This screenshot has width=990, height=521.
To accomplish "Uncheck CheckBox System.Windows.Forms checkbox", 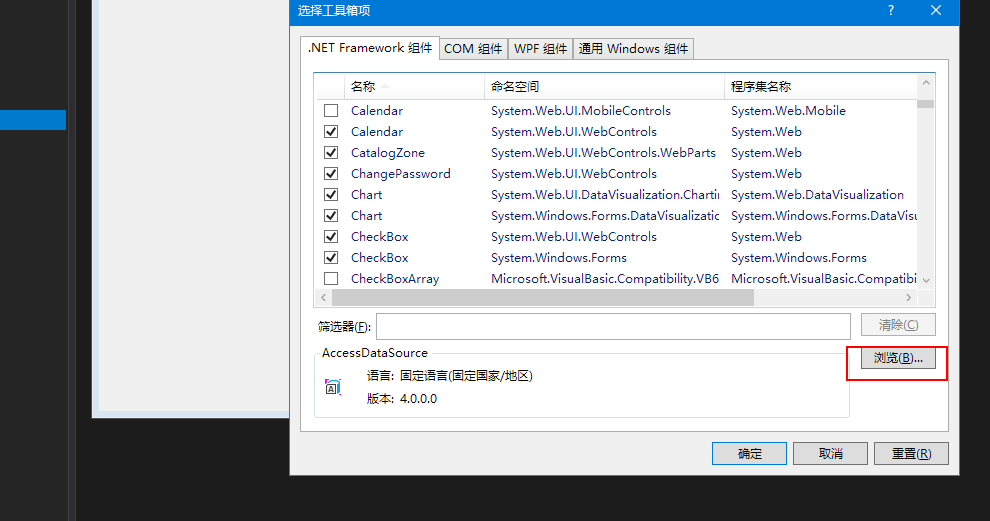I will [x=331, y=258].
